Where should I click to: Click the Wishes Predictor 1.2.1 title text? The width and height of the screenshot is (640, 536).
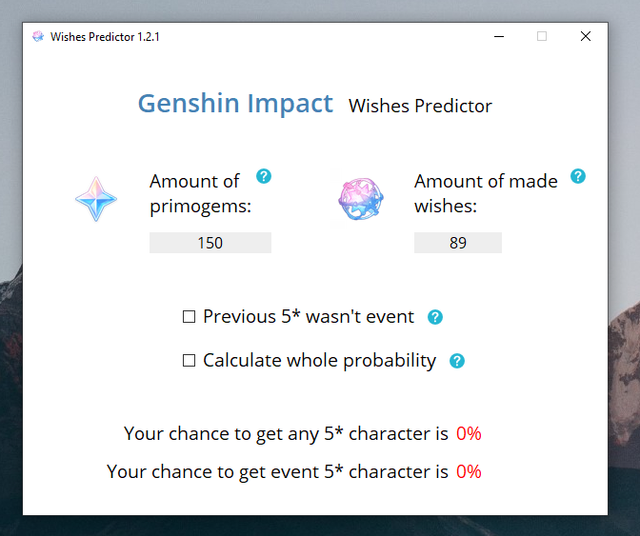coord(105,37)
